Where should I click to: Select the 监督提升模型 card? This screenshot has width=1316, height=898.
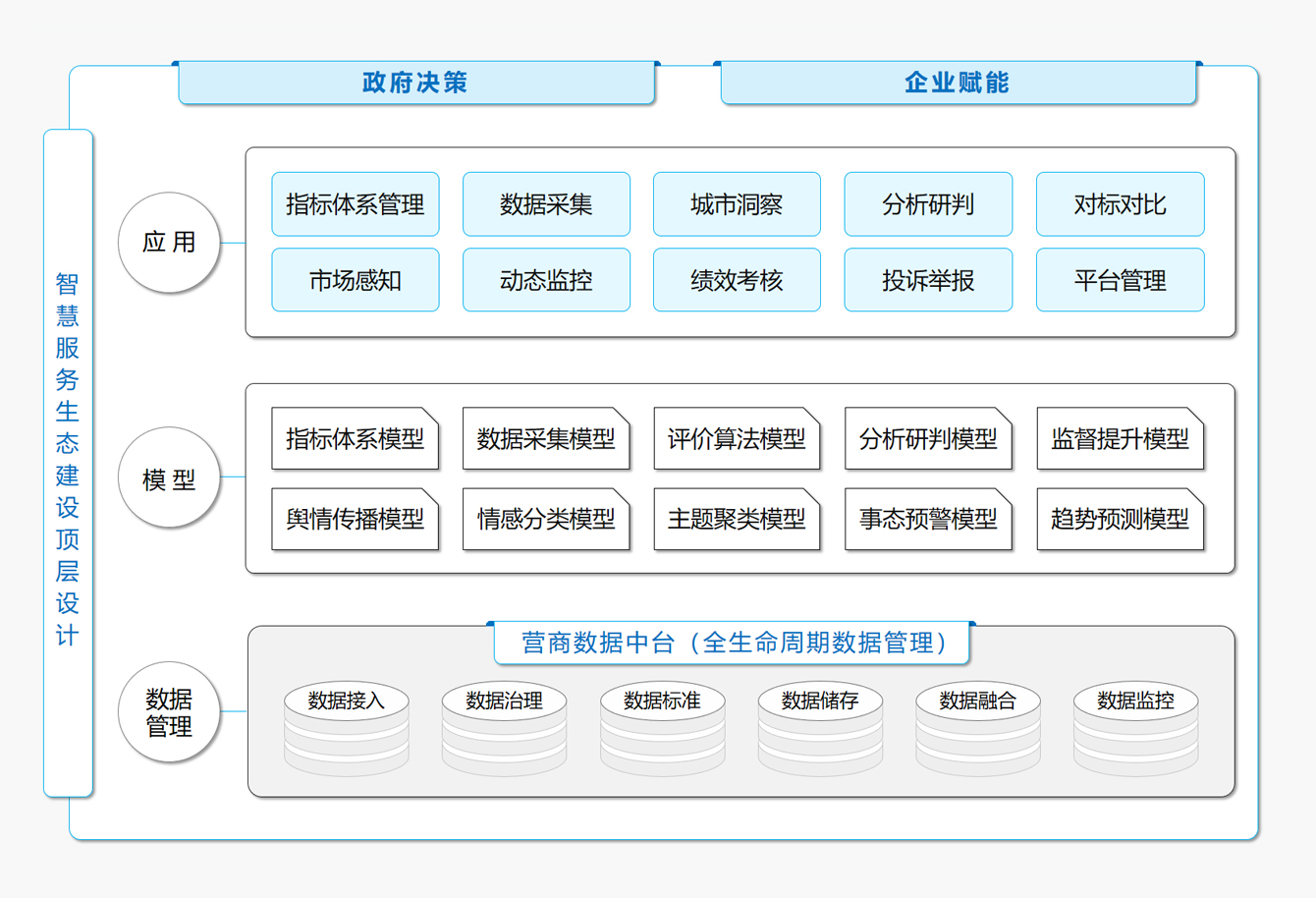1120,438
